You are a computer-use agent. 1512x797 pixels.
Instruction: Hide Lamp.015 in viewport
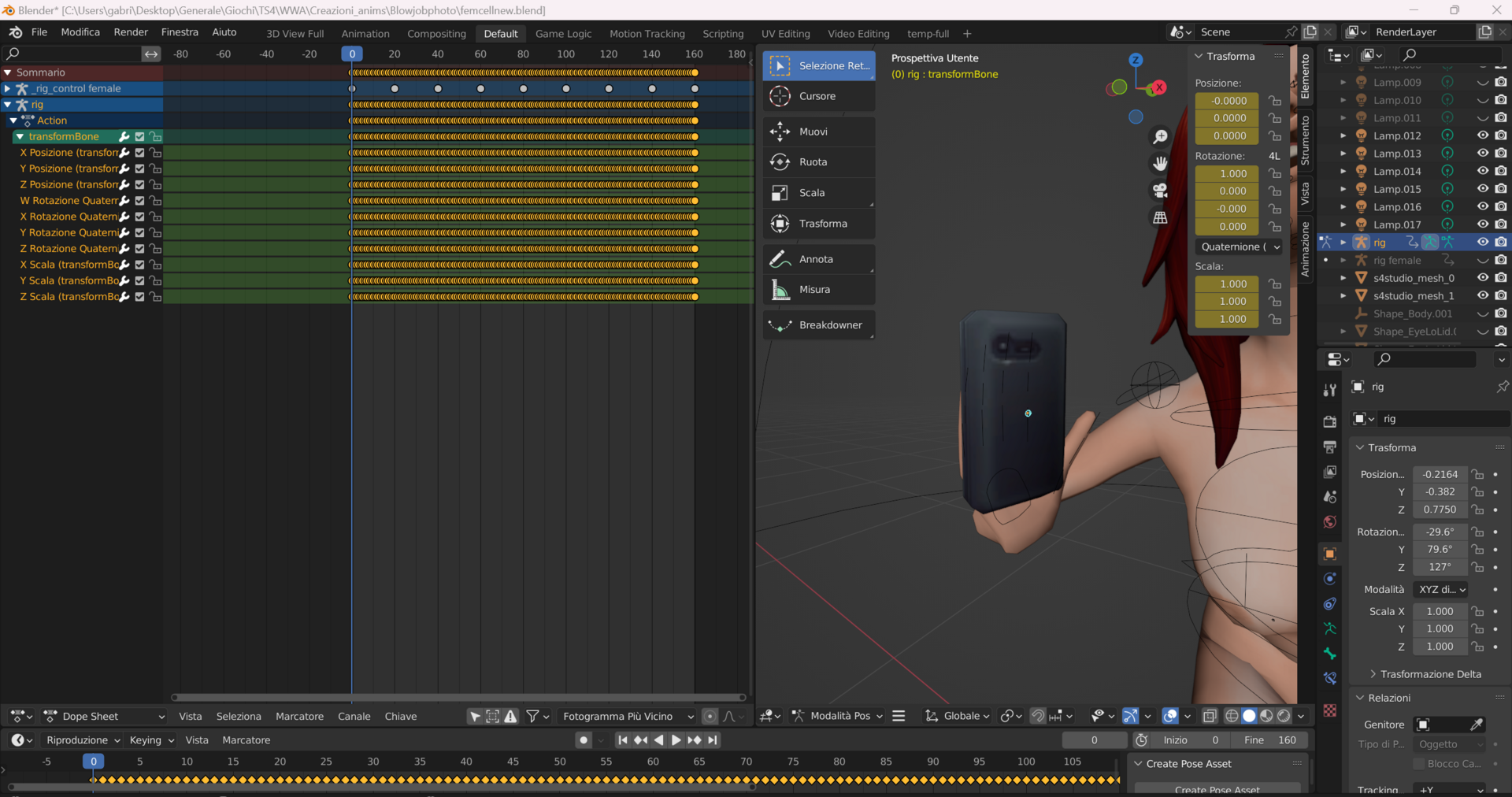coord(1482,189)
